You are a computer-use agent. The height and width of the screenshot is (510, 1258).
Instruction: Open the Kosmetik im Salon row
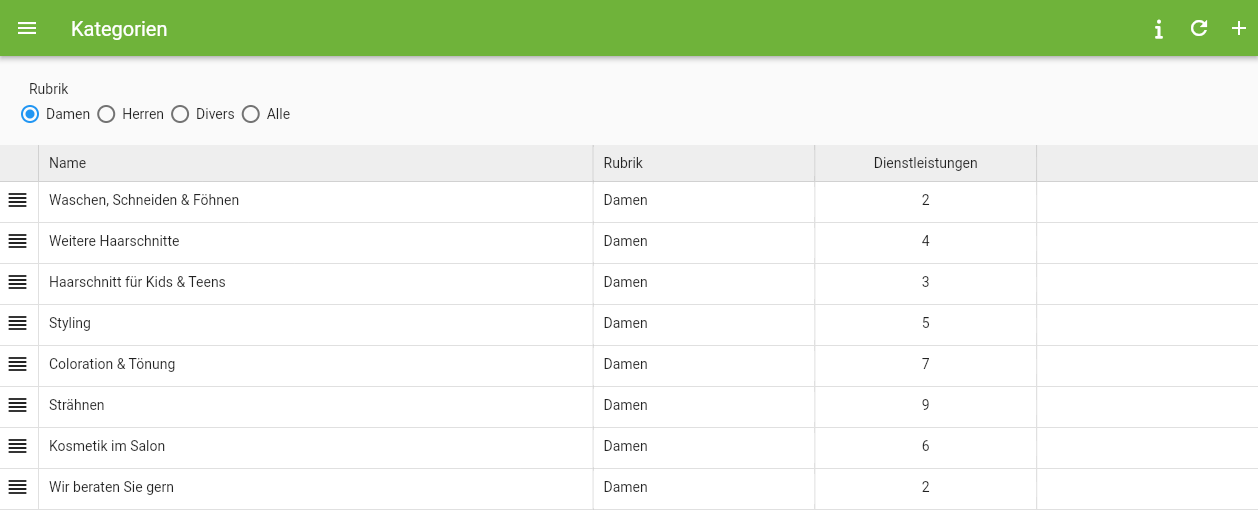(x=629, y=446)
